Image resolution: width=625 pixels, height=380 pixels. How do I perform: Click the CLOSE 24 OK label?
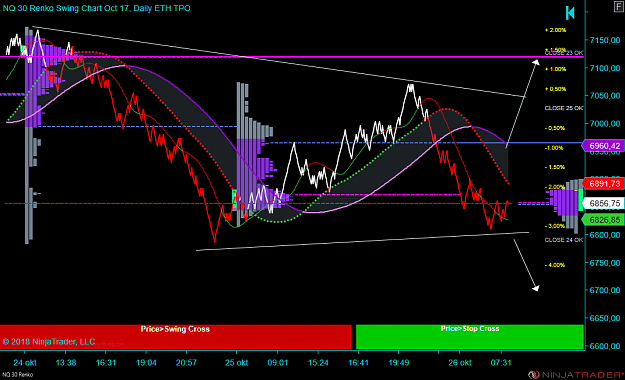click(564, 240)
